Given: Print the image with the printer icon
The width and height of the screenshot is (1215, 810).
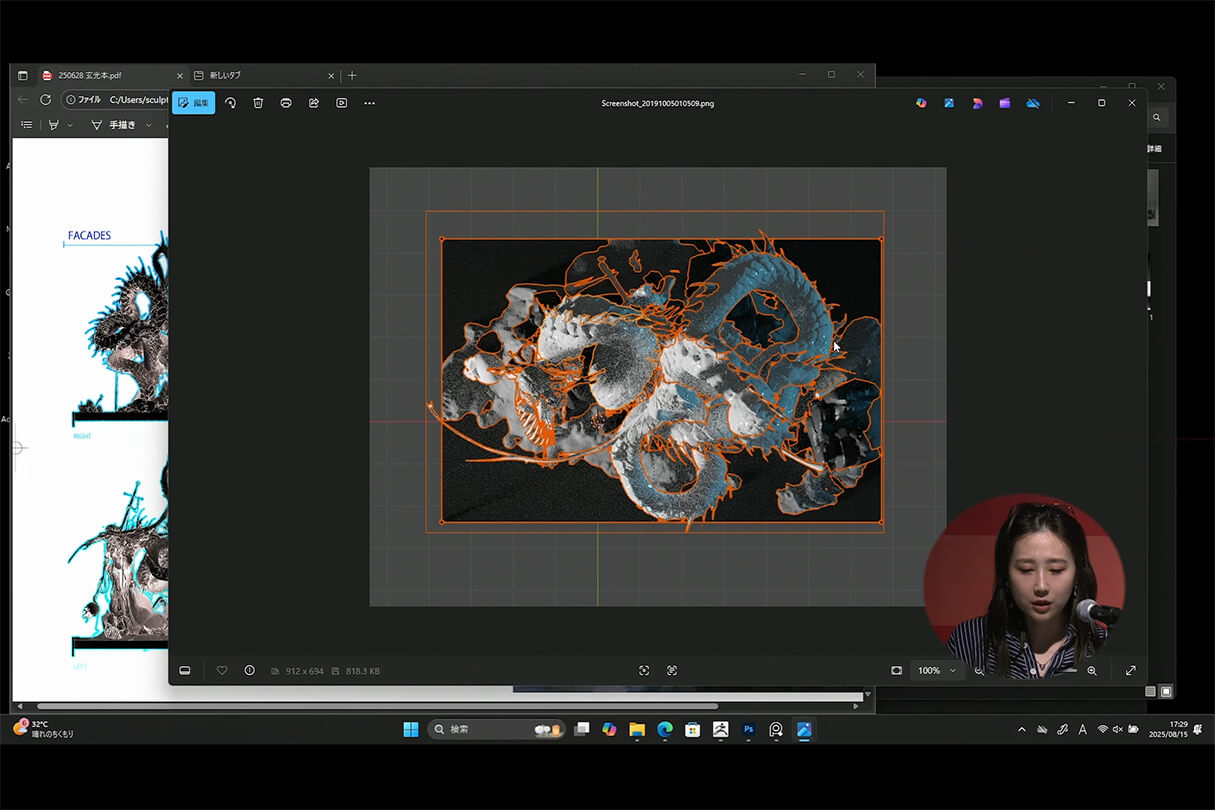Looking at the screenshot, I should (x=286, y=103).
